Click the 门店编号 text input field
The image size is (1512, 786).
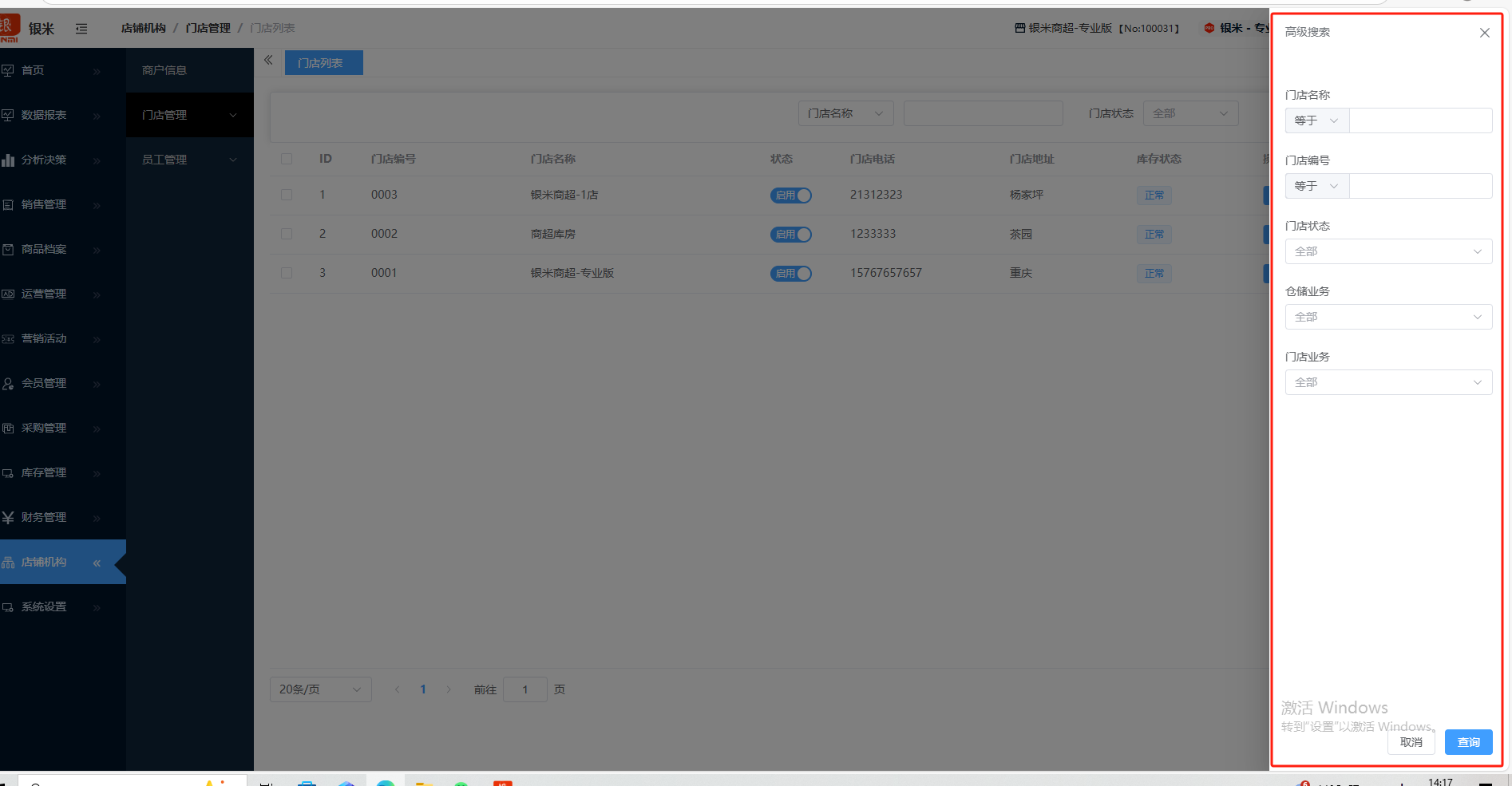pyautogui.click(x=1419, y=186)
